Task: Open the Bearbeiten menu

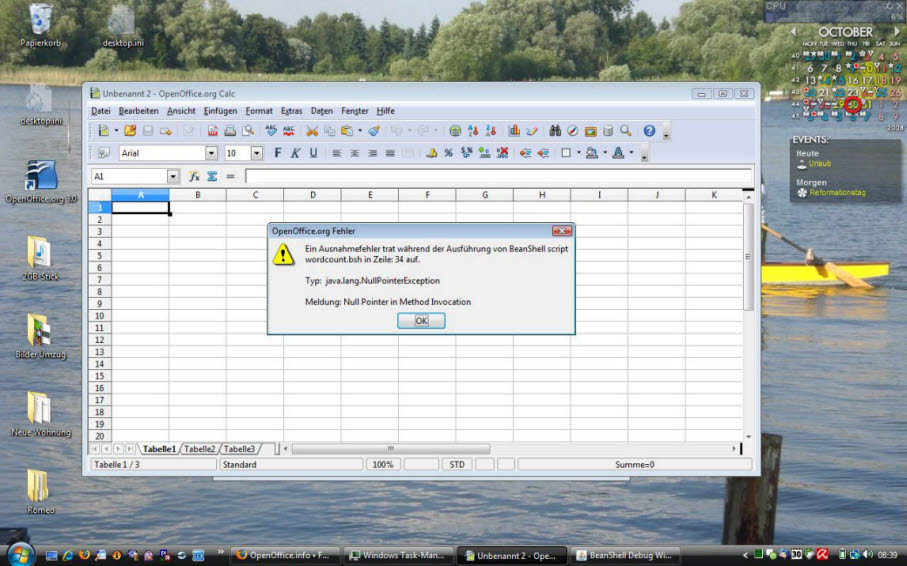Action: pos(138,111)
